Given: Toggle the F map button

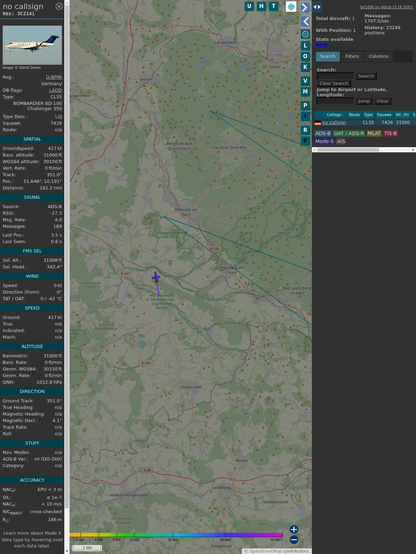Looking at the screenshot, I should tap(305, 141).
